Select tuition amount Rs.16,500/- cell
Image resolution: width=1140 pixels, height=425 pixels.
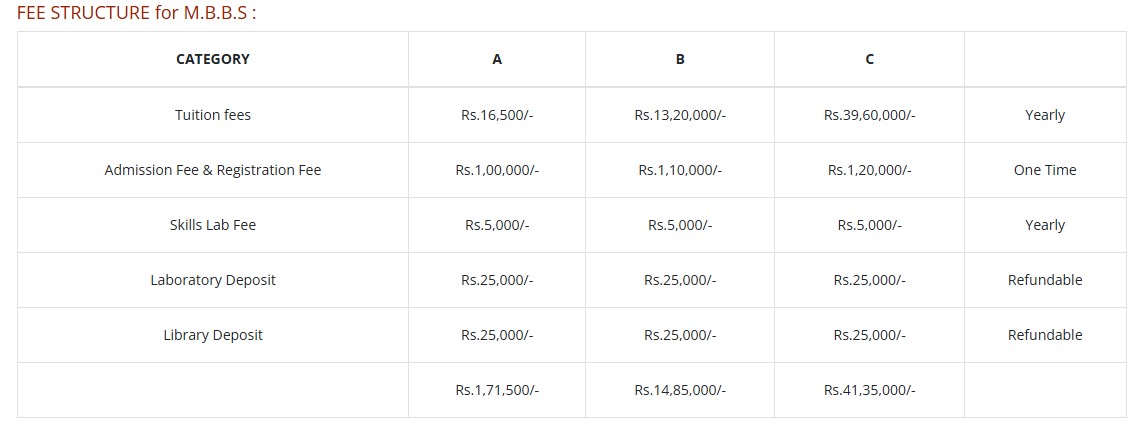[x=497, y=115]
